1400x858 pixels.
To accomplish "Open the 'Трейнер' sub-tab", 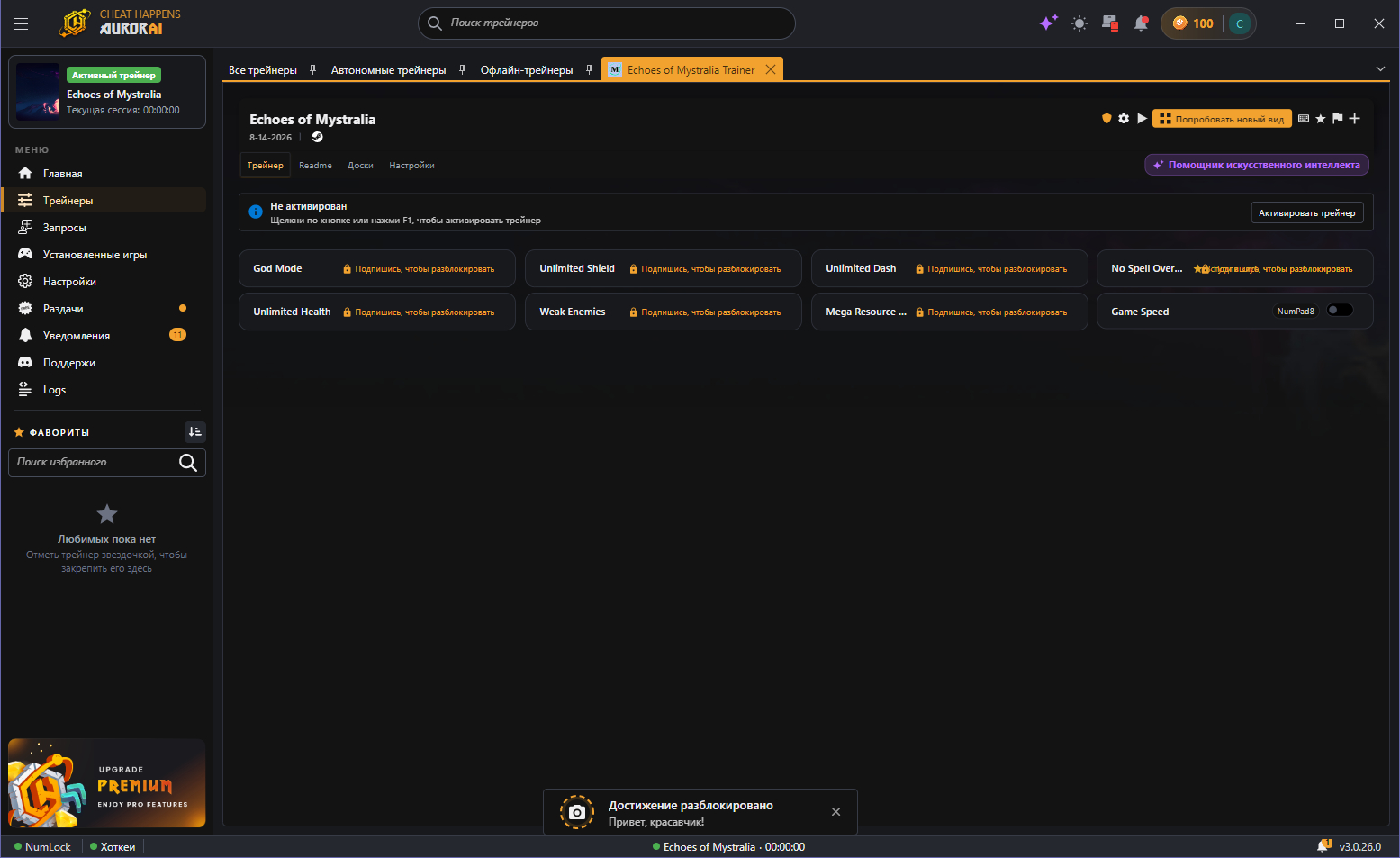I will 266,165.
